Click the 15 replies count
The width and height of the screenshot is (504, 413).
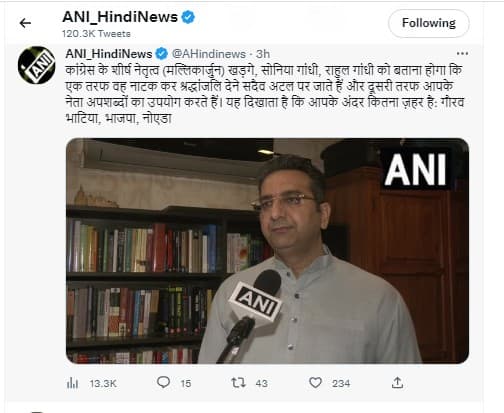click(186, 383)
